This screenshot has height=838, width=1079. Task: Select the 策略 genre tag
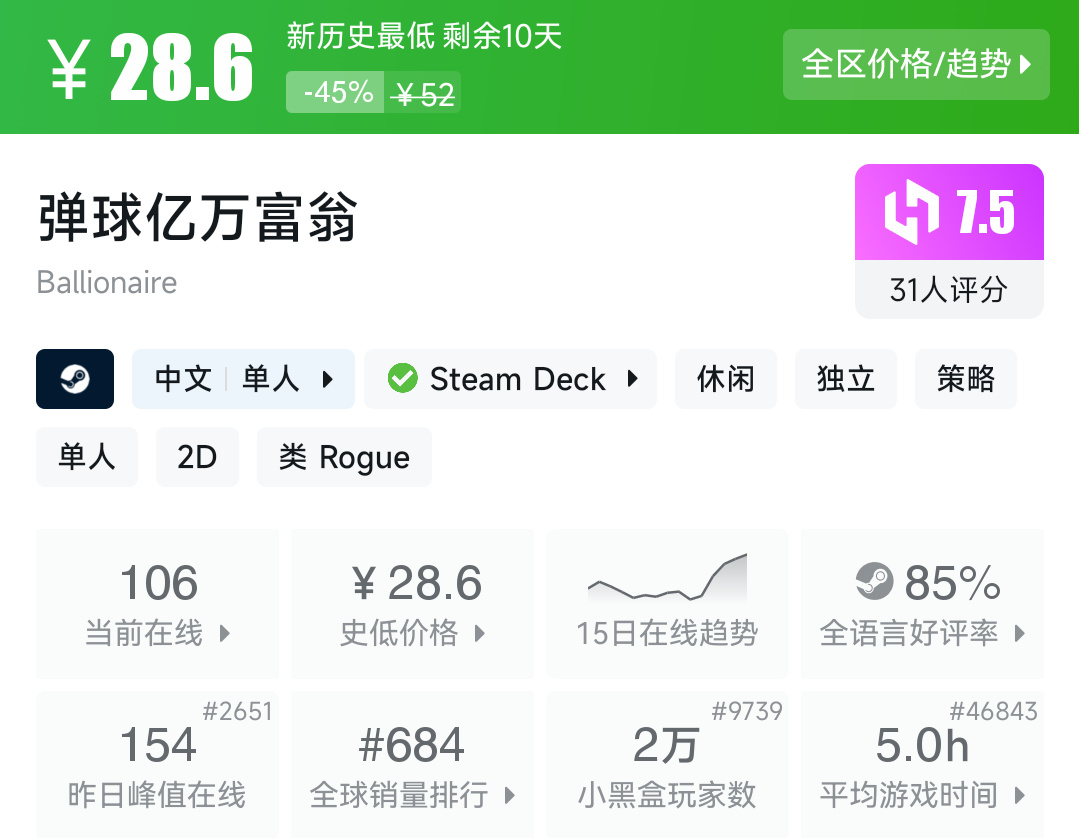(x=966, y=379)
